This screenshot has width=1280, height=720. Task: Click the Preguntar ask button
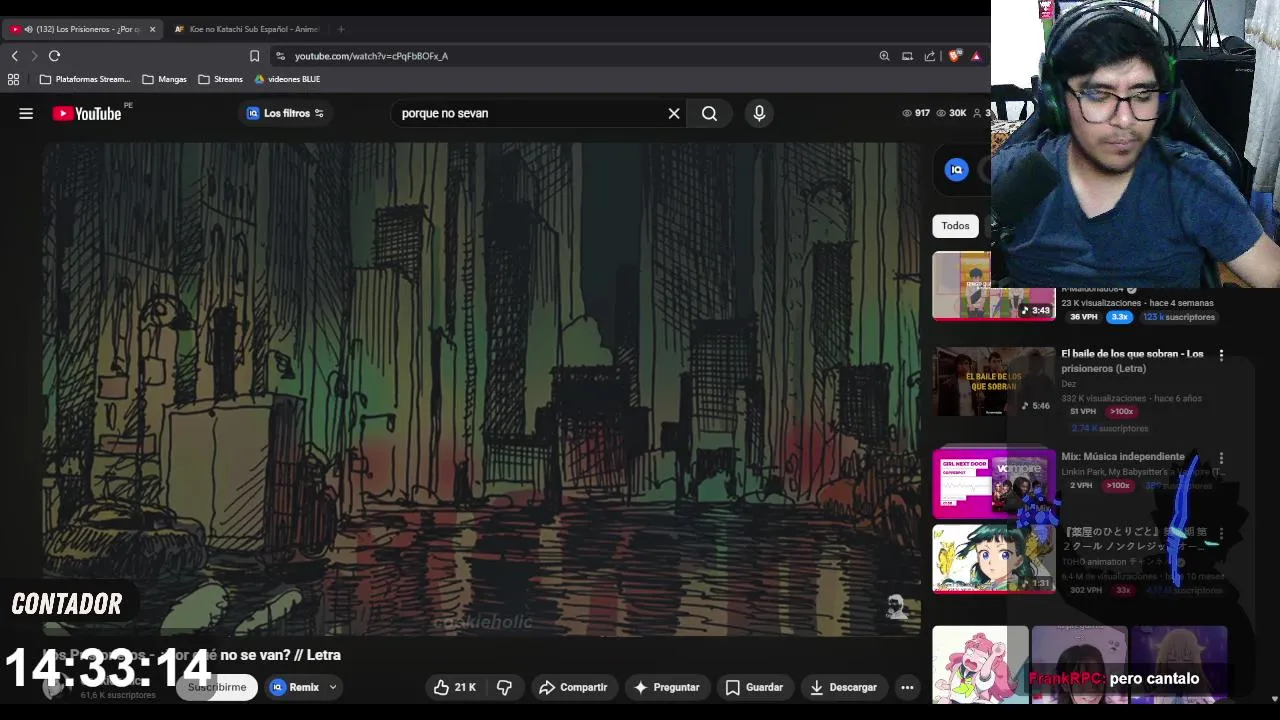(x=666, y=687)
